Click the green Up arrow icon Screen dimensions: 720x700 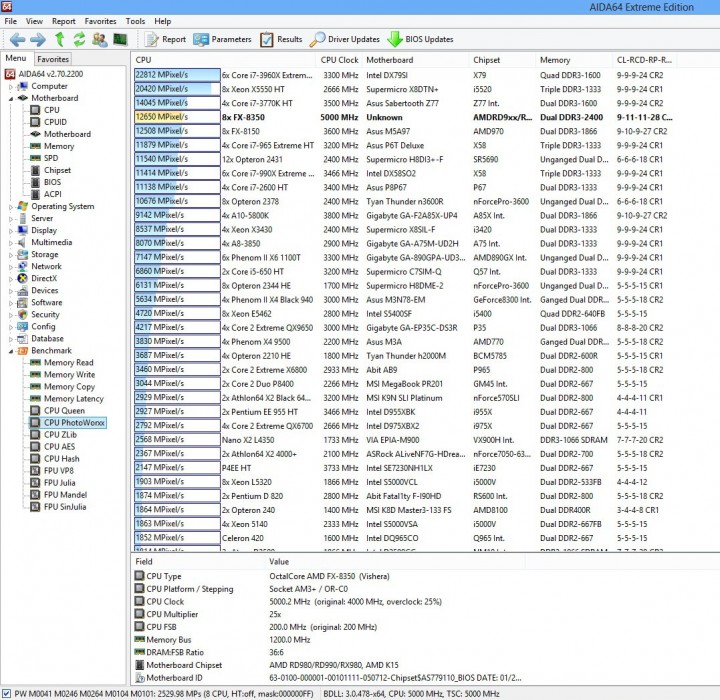click(59, 39)
